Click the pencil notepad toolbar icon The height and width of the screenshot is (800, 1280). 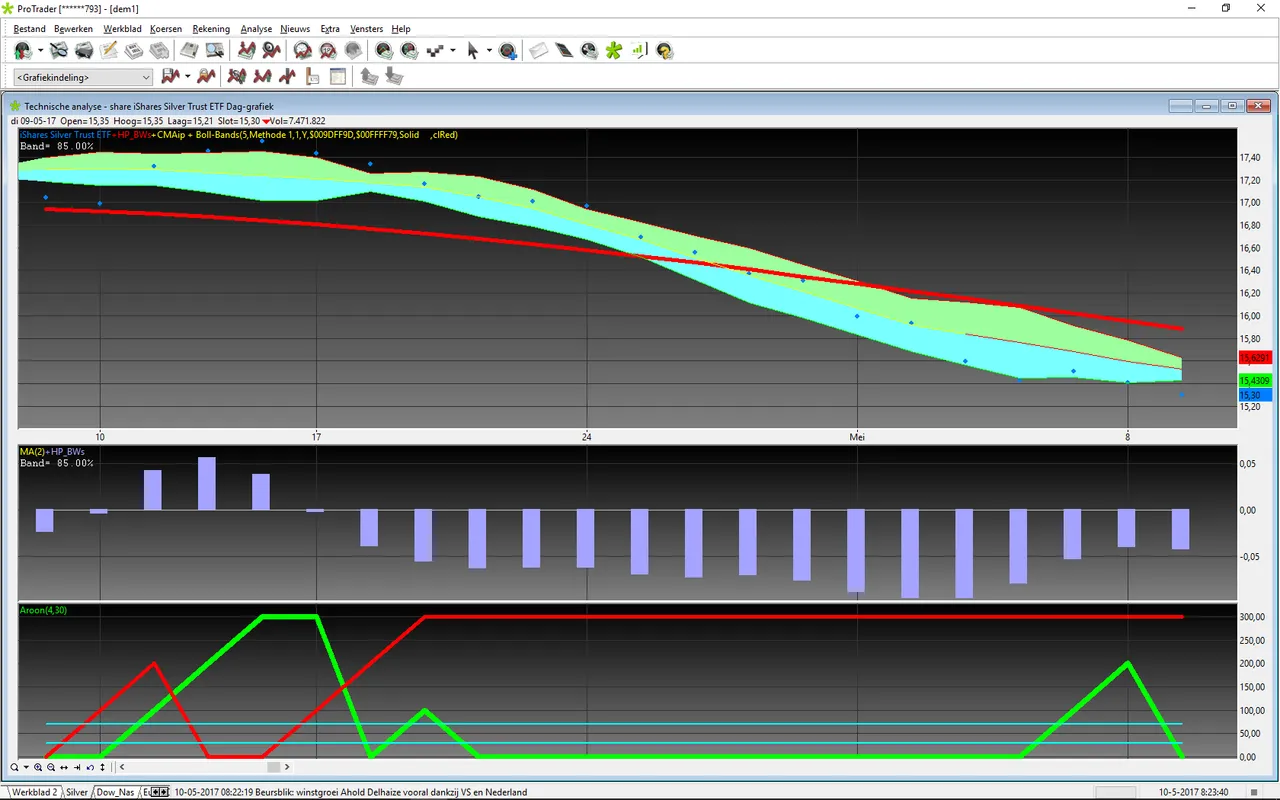(x=109, y=50)
